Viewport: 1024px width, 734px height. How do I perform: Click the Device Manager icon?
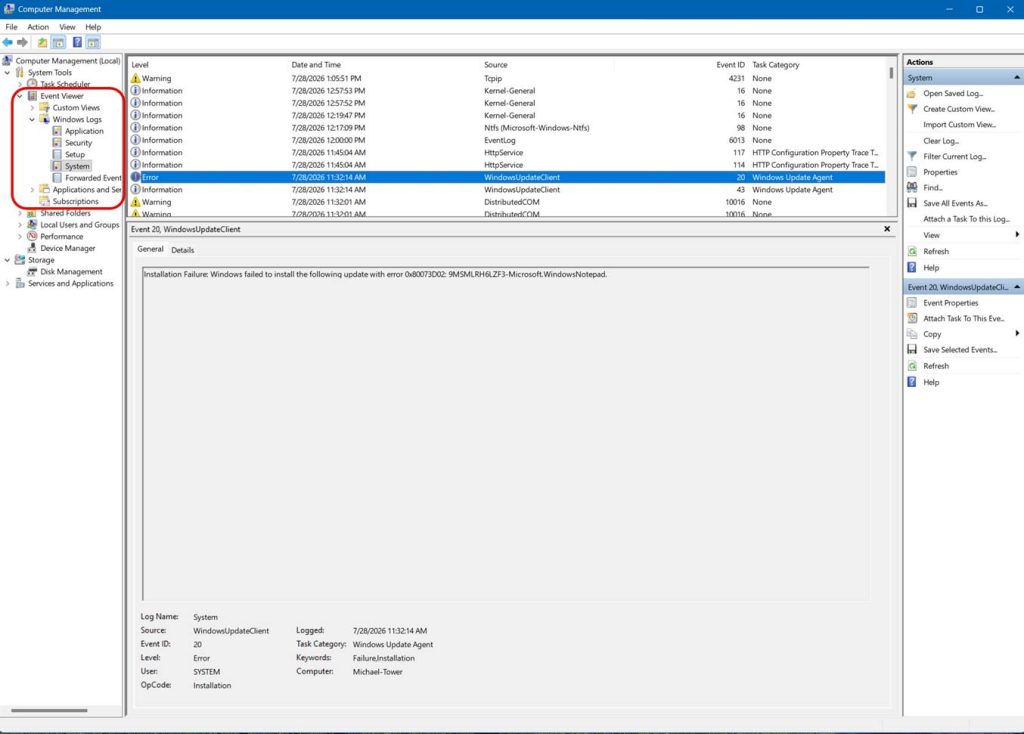[x=32, y=248]
